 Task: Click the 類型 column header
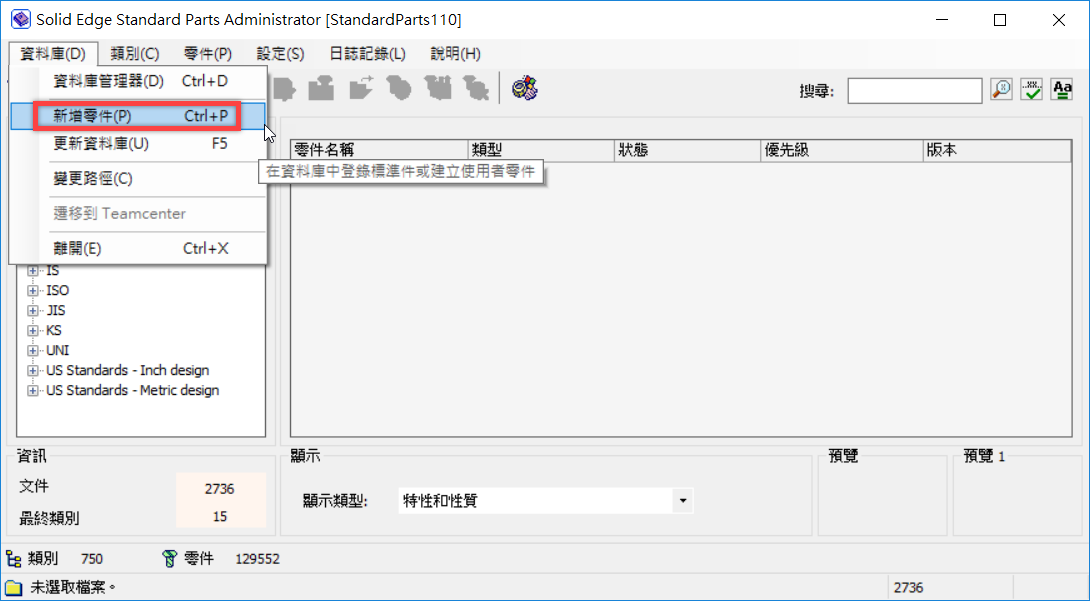[542, 151]
